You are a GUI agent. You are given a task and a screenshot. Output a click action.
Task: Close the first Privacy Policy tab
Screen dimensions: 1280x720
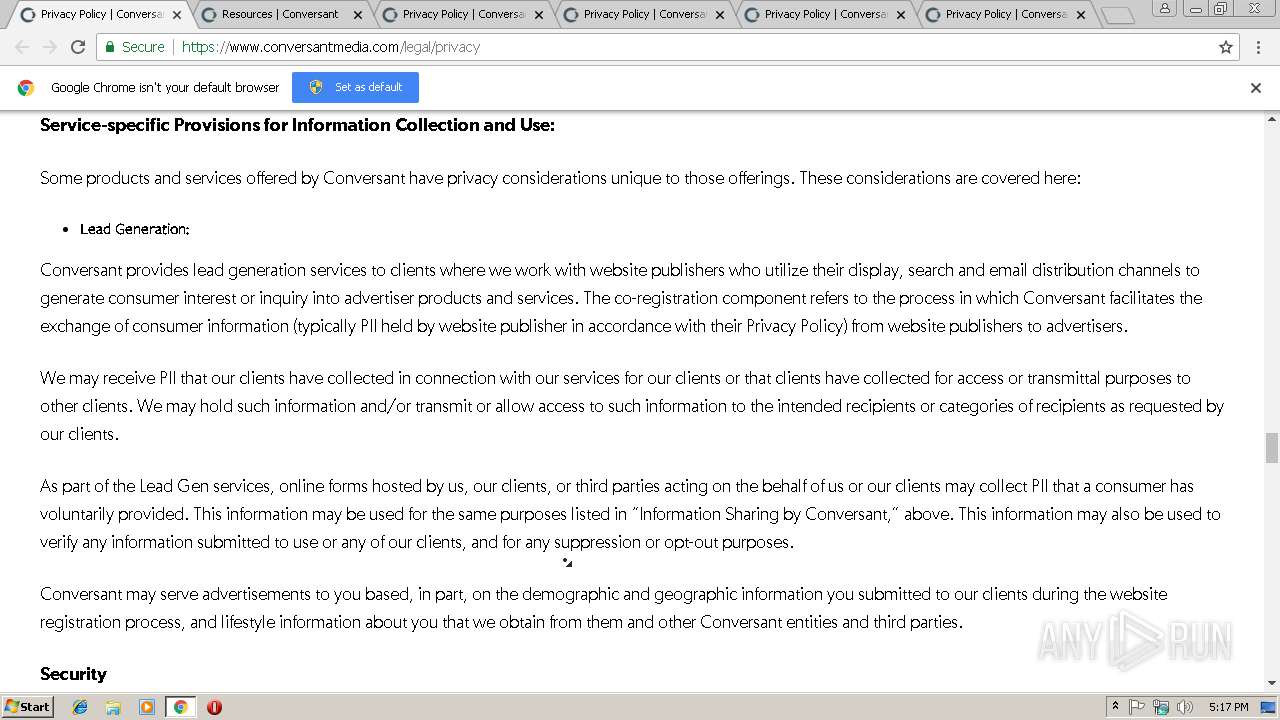177,15
